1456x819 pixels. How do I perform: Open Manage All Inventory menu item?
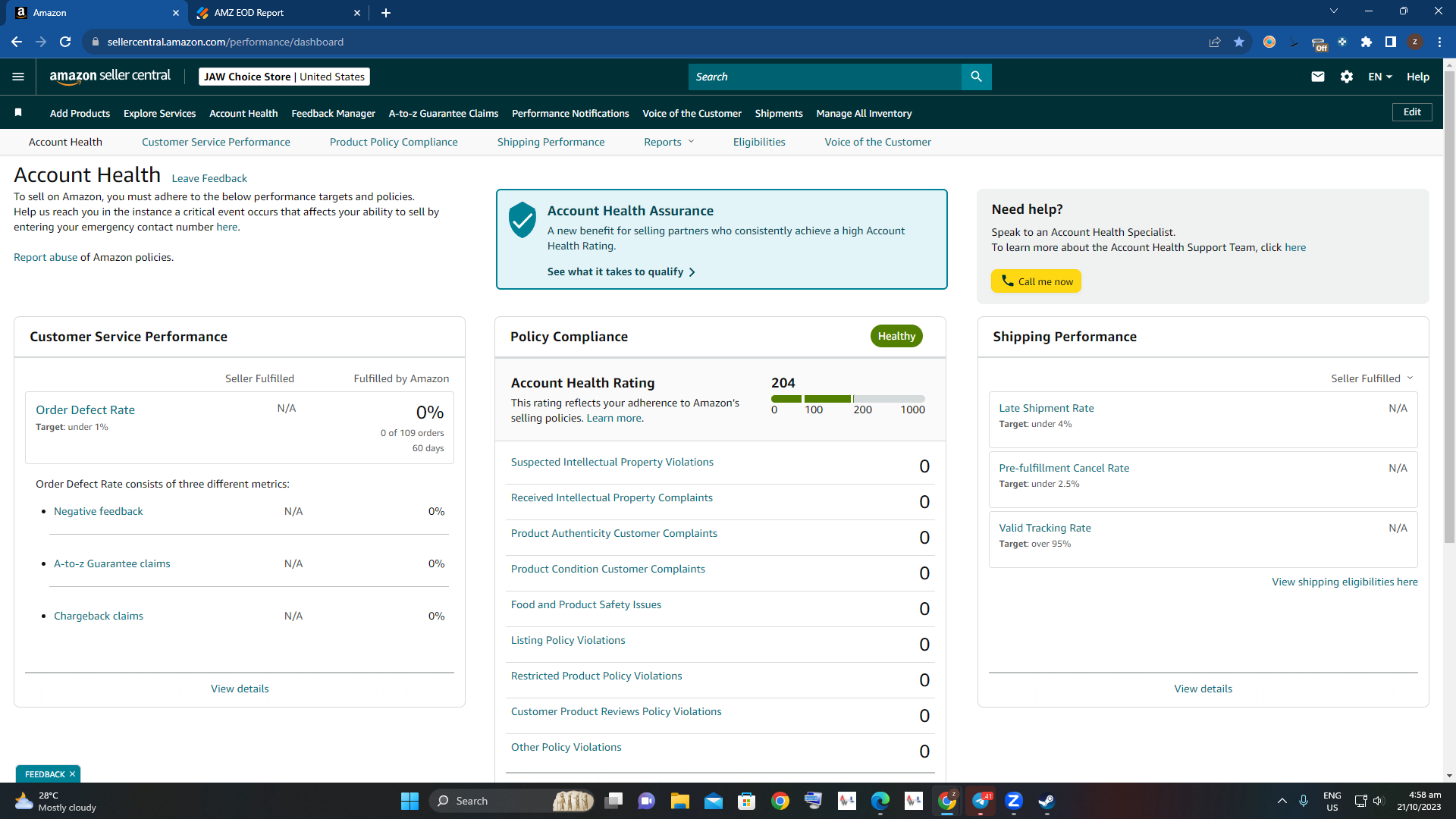(864, 113)
